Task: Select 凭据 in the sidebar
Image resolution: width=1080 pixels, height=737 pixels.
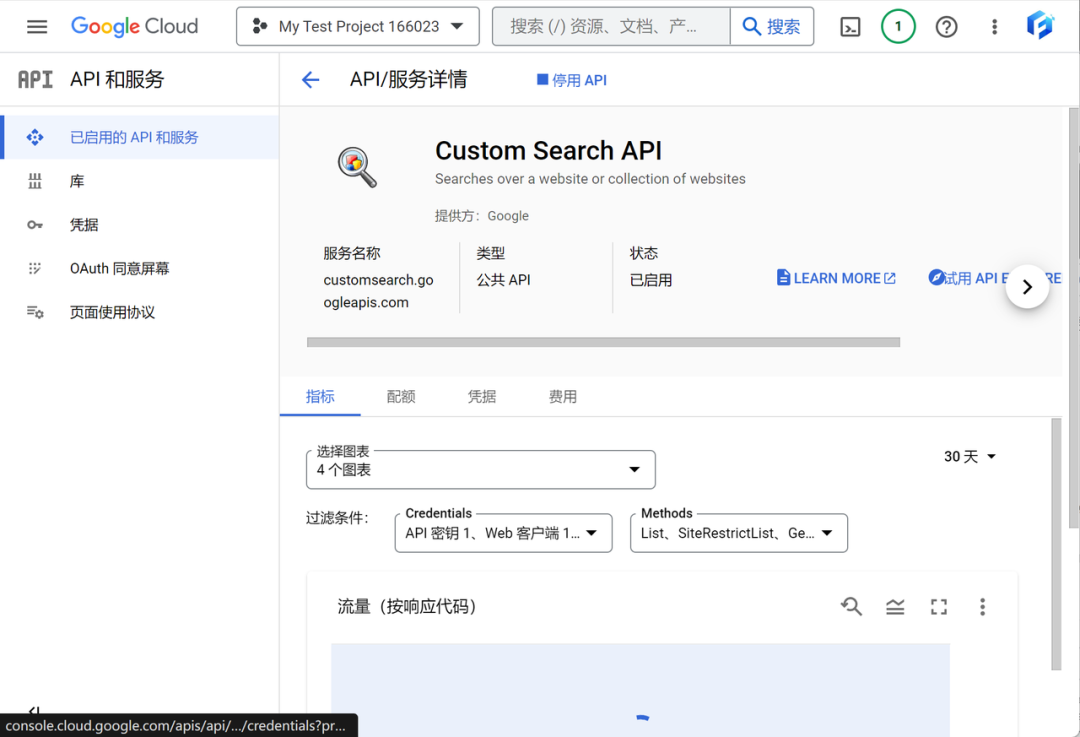Action: coord(141,225)
